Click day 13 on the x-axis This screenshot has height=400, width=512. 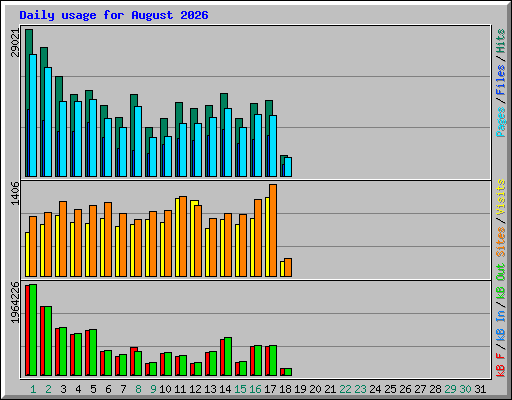click(210, 389)
